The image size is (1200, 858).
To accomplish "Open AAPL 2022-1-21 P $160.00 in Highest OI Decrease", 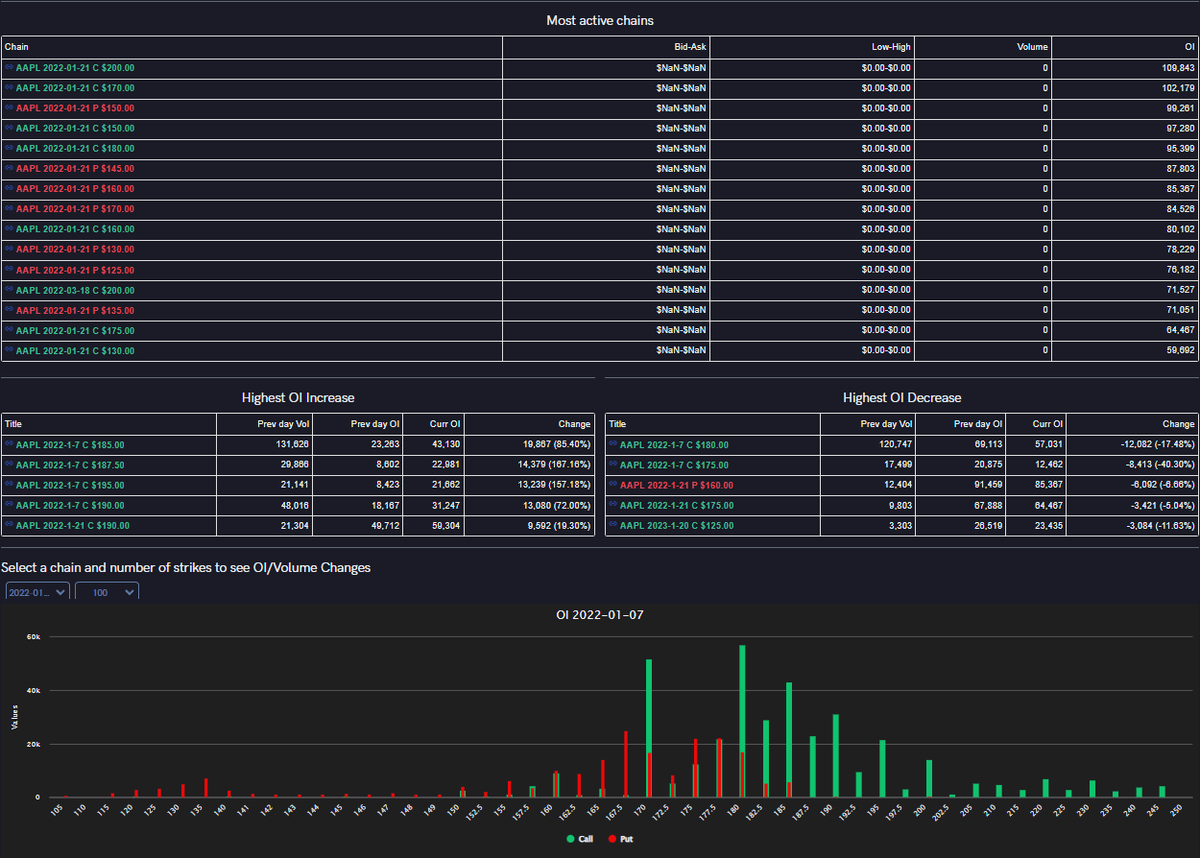I will 676,485.
